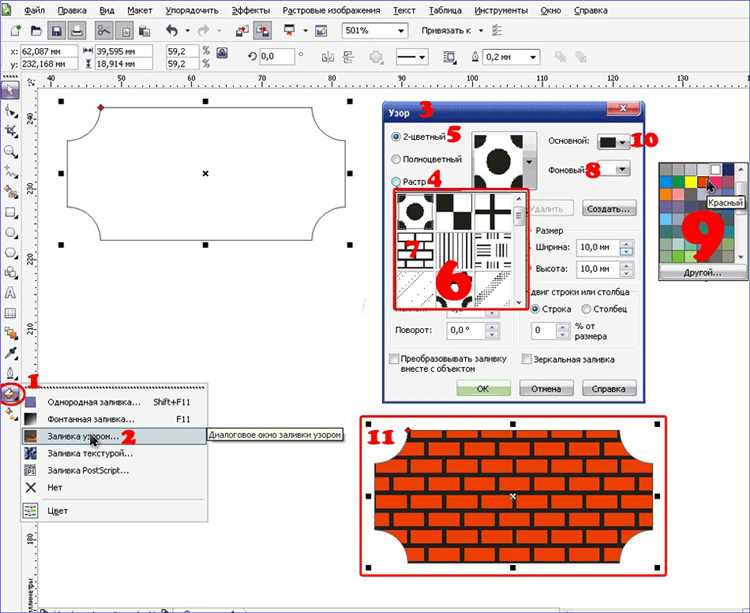Select the Table tool in the toolbox

click(11, 313)
